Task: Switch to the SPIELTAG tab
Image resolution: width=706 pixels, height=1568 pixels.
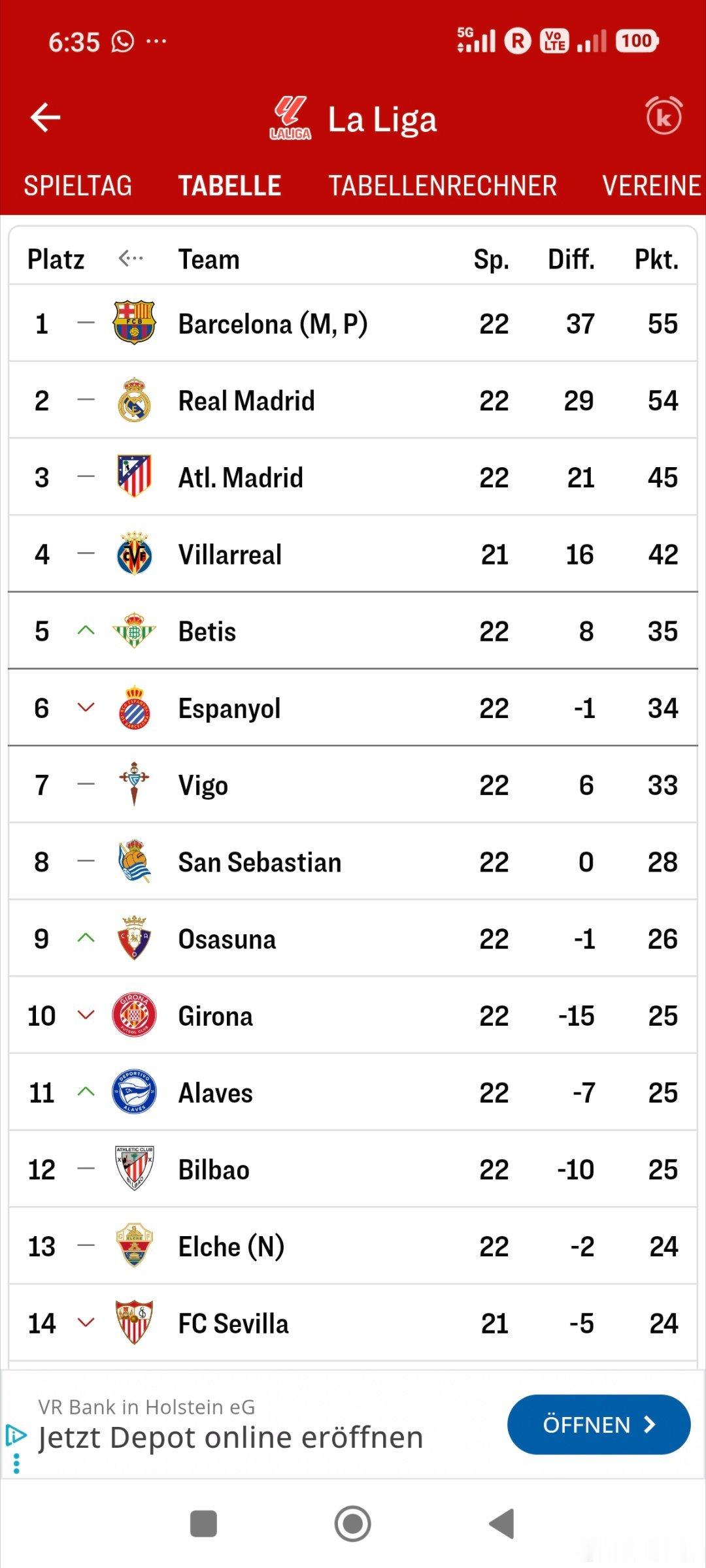Action: pyautogui.click(x=78, y=186)
